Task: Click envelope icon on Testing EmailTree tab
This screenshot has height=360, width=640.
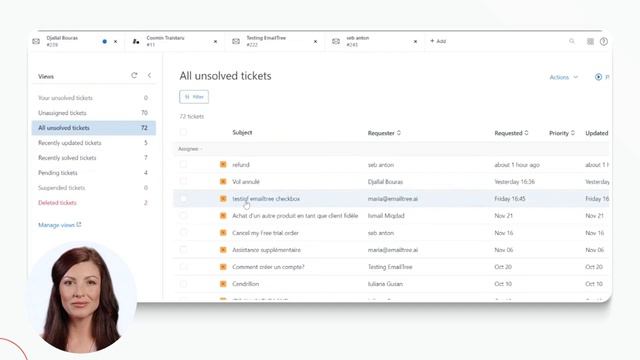Action: [x=236, y=41]
